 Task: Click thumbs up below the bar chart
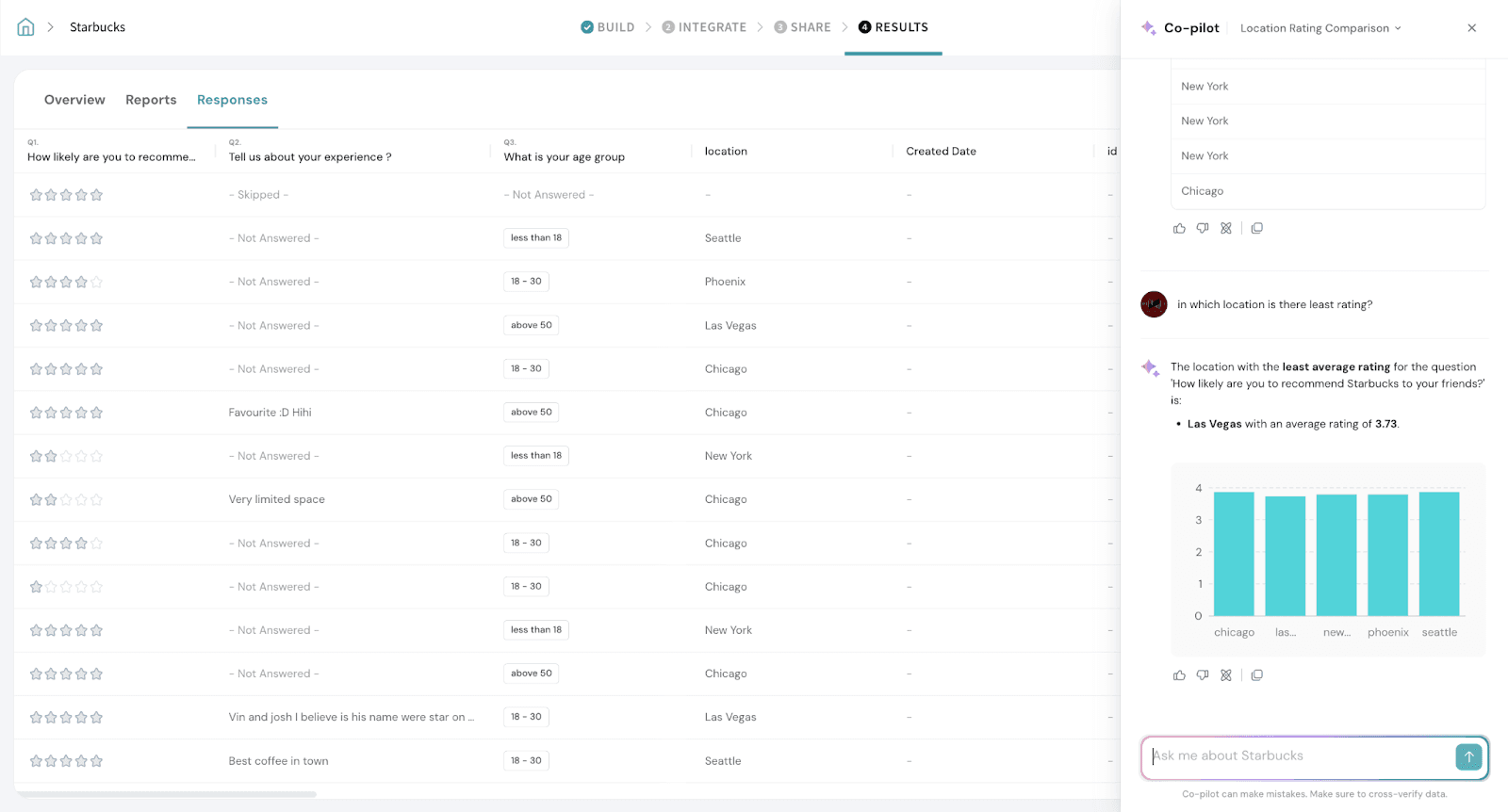pos(1179,675)
